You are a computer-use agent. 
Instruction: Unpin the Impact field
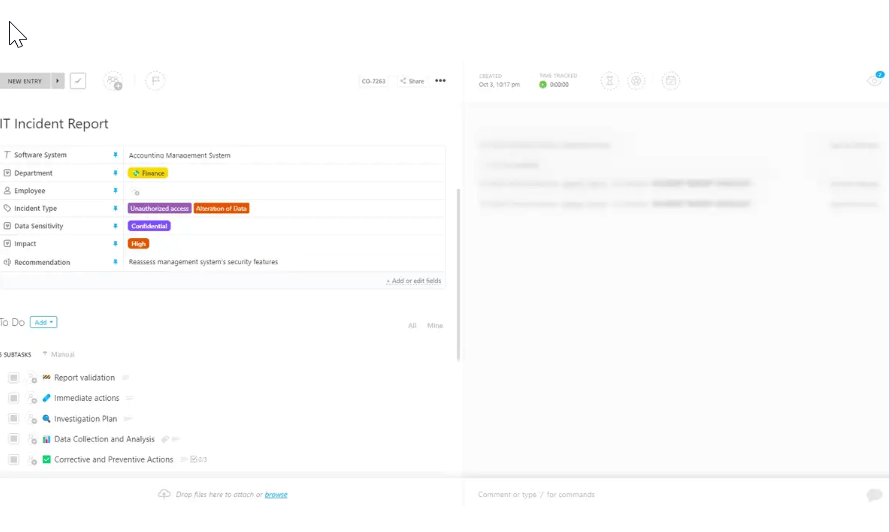coord(115,244)
